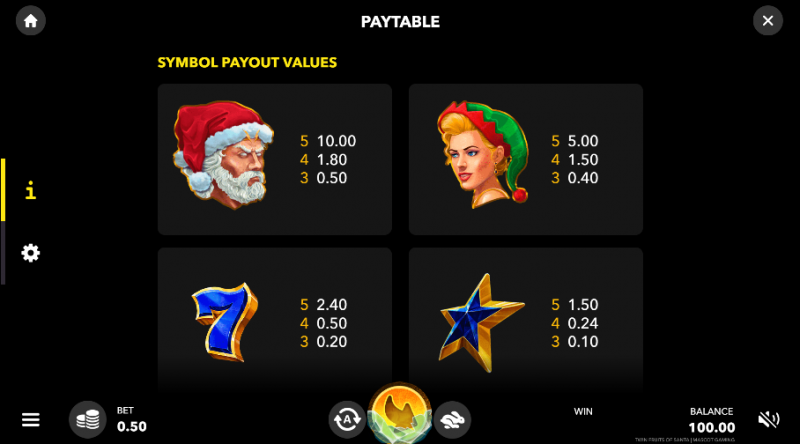The width and height of the screenshot is (800, 444).
Task: Select the elf girl symbol image
Action: point(483,155)
